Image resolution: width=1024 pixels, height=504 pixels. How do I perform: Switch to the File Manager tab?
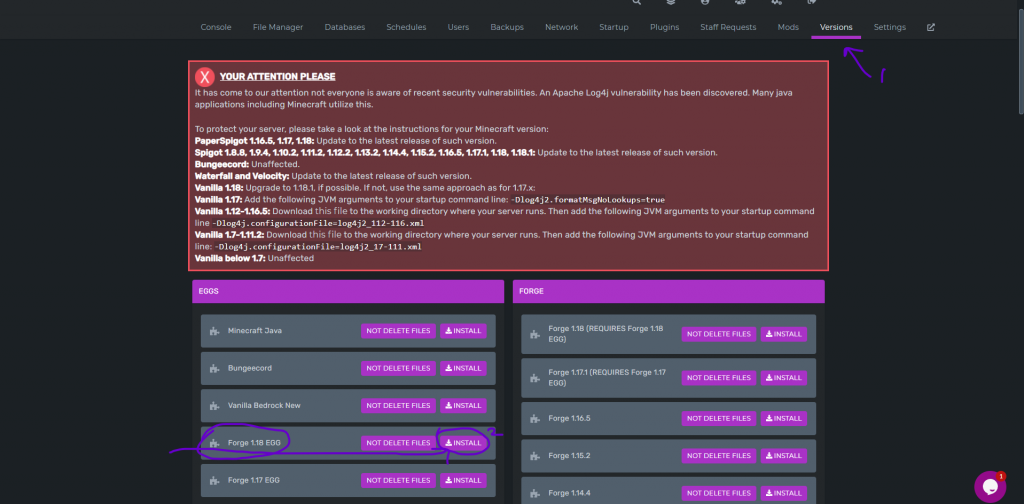(x=278, y=27)
